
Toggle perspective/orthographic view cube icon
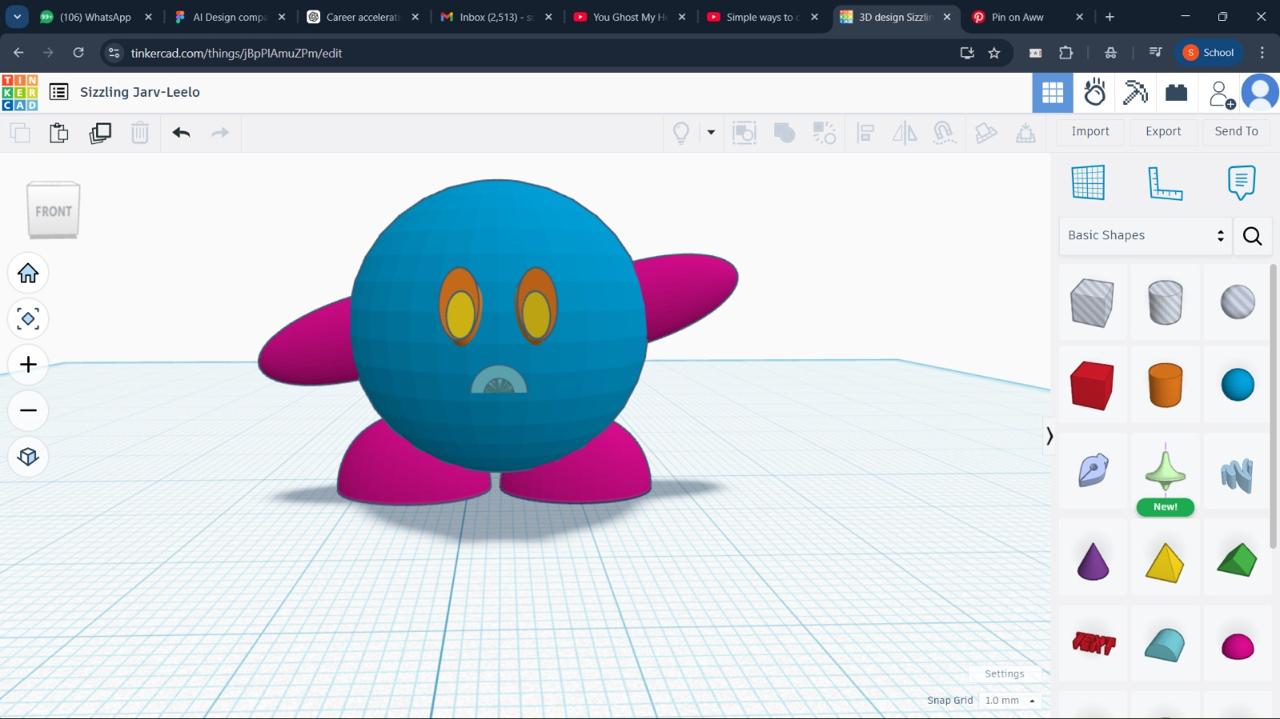(x=28, y=456)
